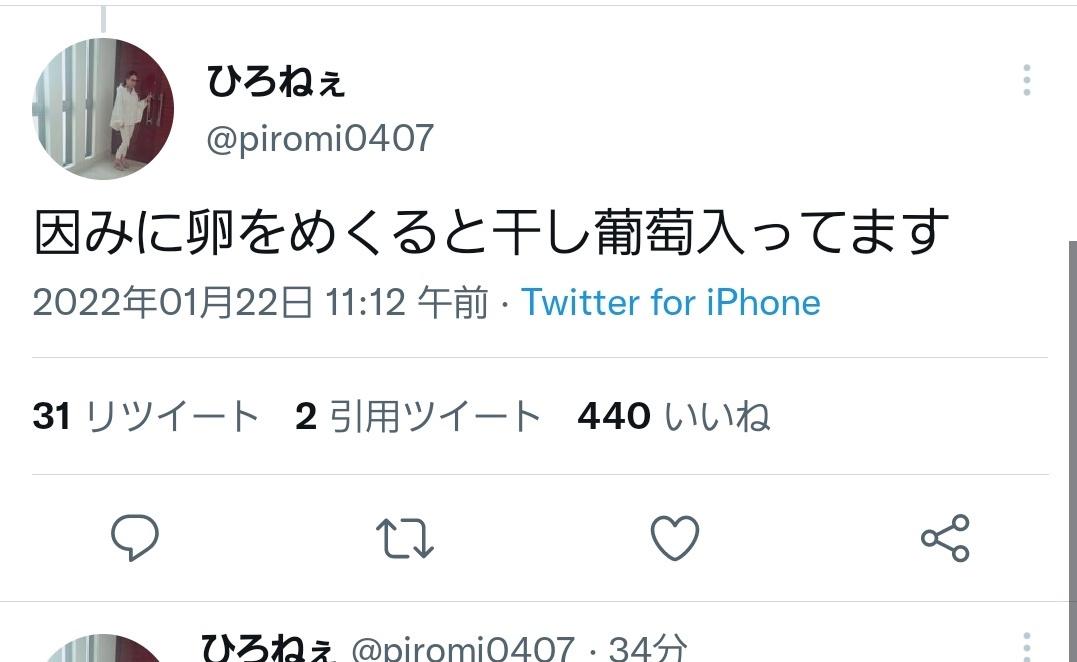
Task: Open the three-dot menu on main tweet
Action: click(1027, 80)
